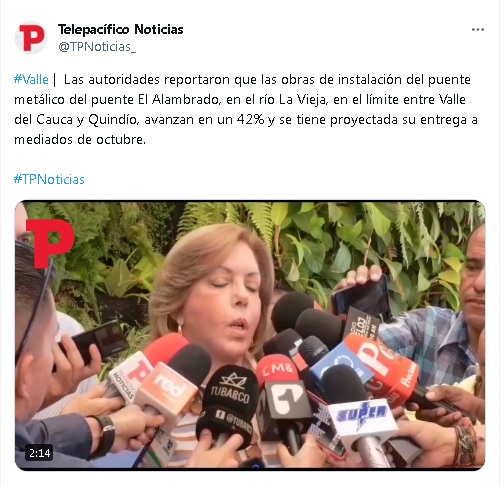Click the 2:14 video duration badge
This screenshot has width=504, height=486.
39,453
